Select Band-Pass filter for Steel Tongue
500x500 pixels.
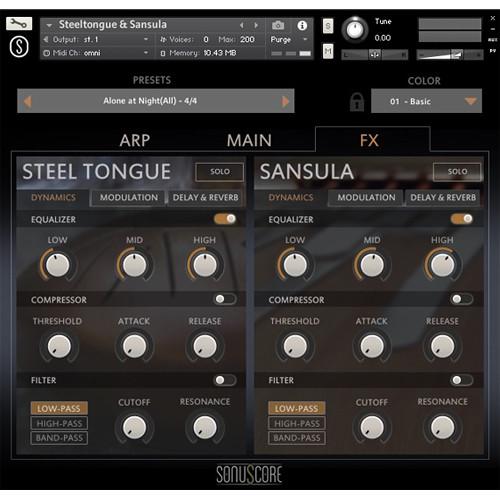[x=59, y=438]
